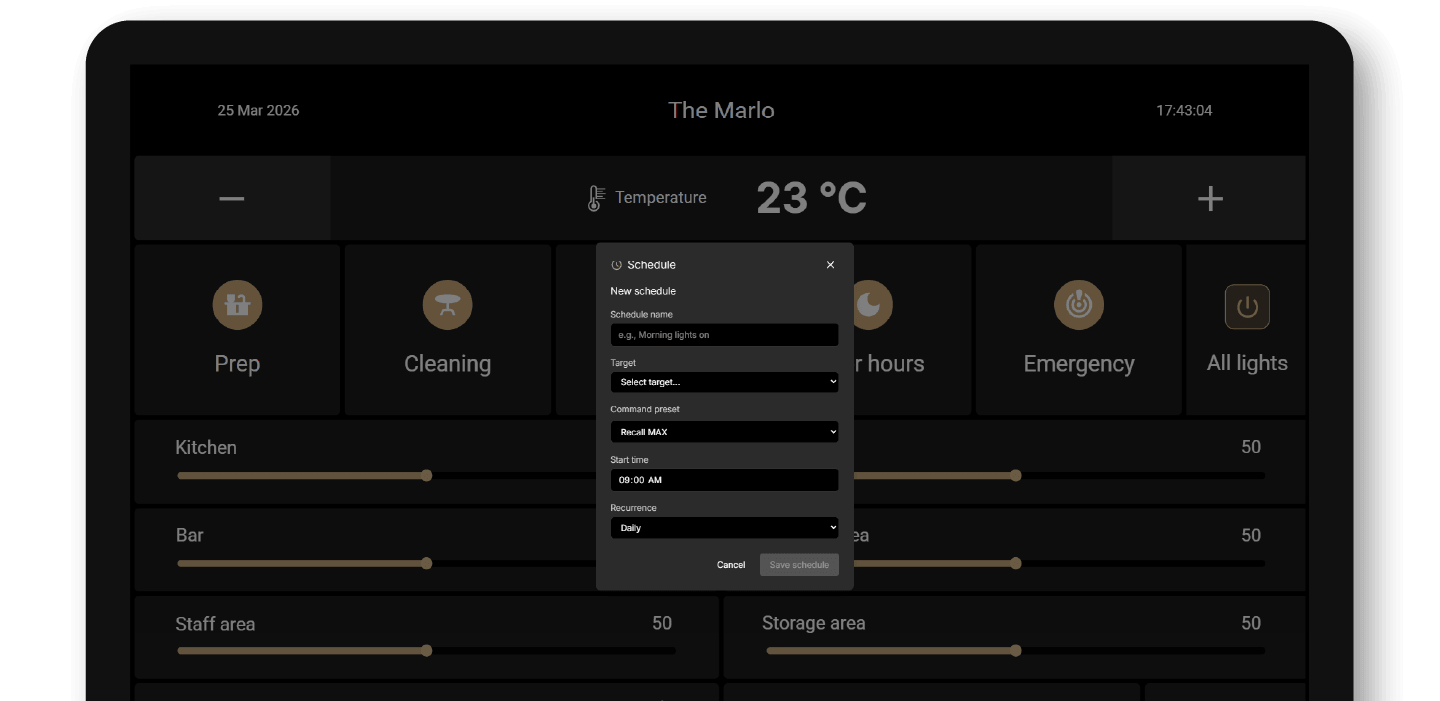Click the thermometer Temperature icon
This screenshot has width=1440, height=701.
pyautogui.click(x=595, y=198)
